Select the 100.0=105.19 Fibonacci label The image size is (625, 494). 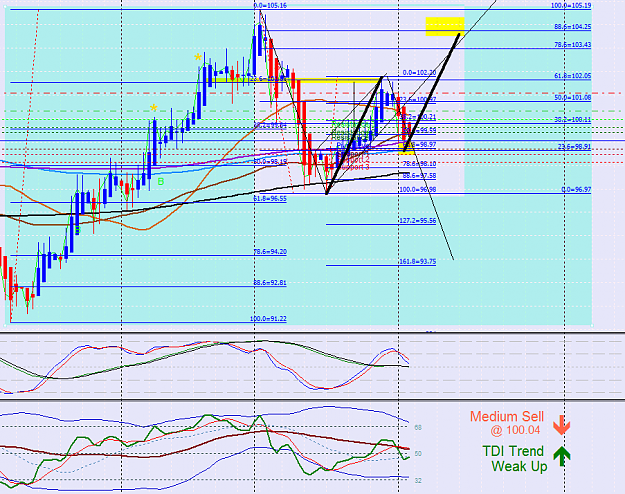(571, 6)
